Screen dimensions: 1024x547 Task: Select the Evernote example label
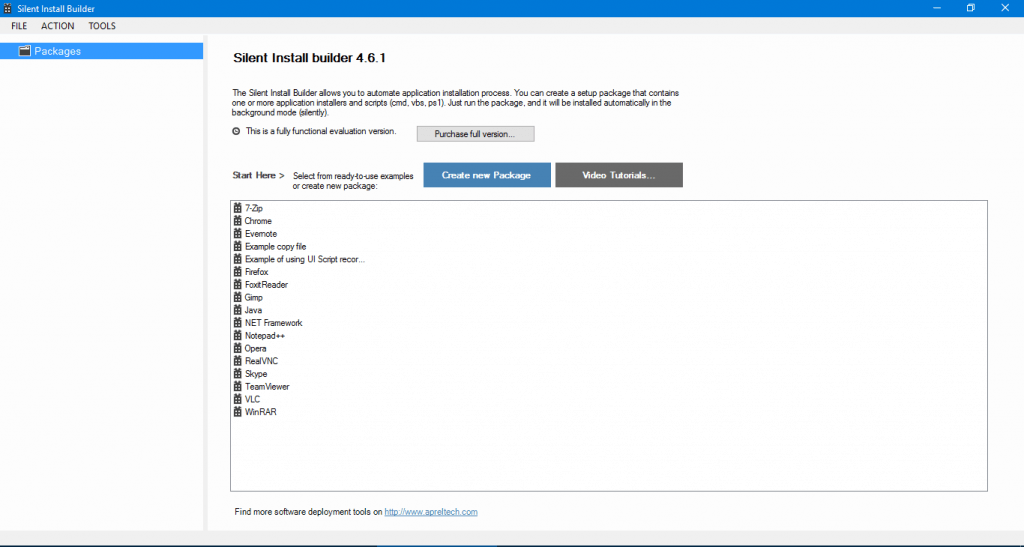[261, 234]
